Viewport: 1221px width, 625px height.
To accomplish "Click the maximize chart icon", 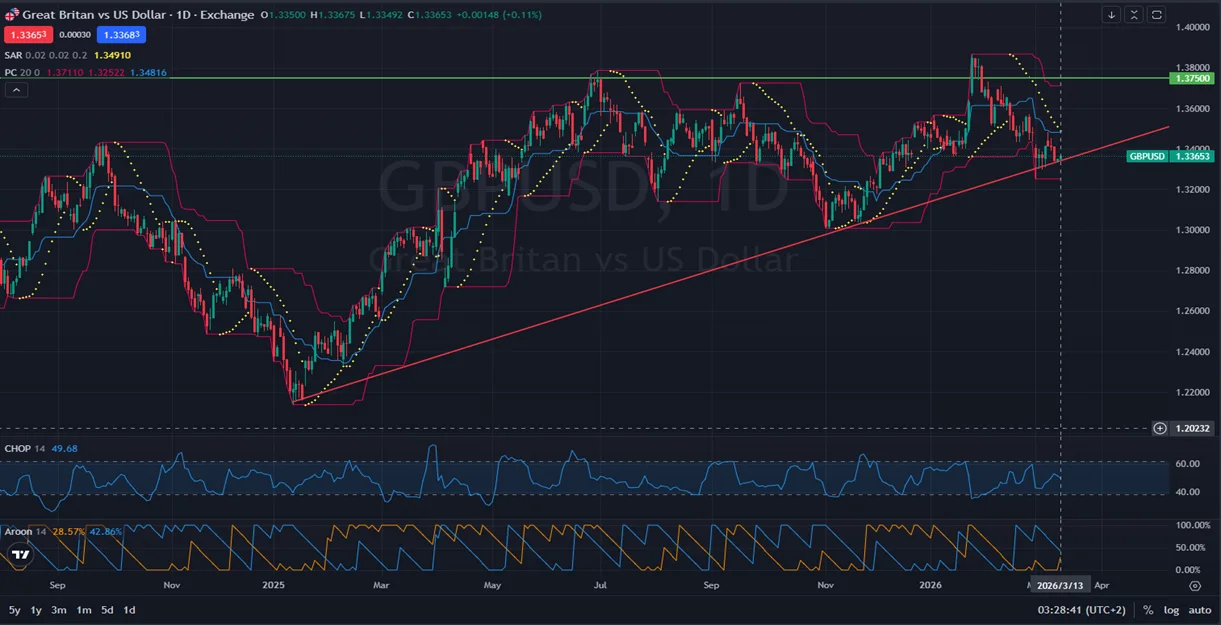I will [1133, 13].
